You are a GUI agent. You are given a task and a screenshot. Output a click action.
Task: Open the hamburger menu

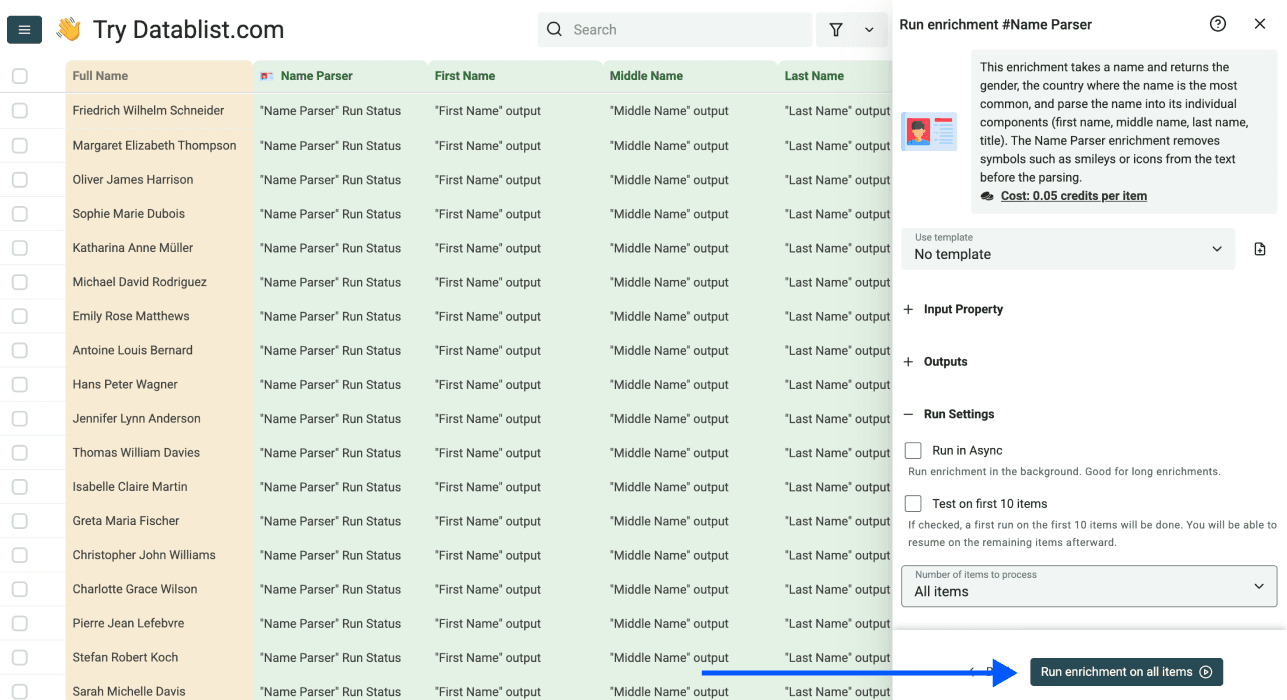pyautogui.click(x=24, y=29)
